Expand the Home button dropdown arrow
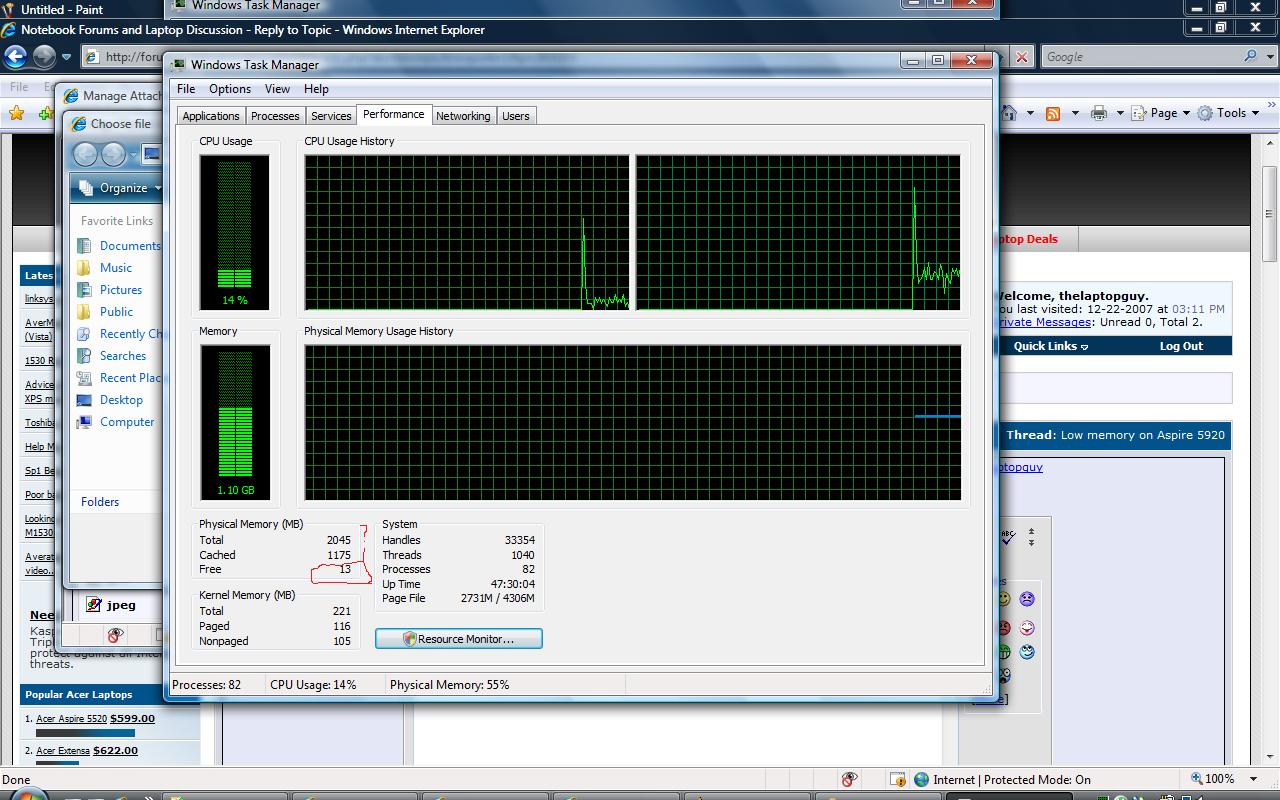This screenshot has height=800, width=1280. click(x=1029, y=114)
